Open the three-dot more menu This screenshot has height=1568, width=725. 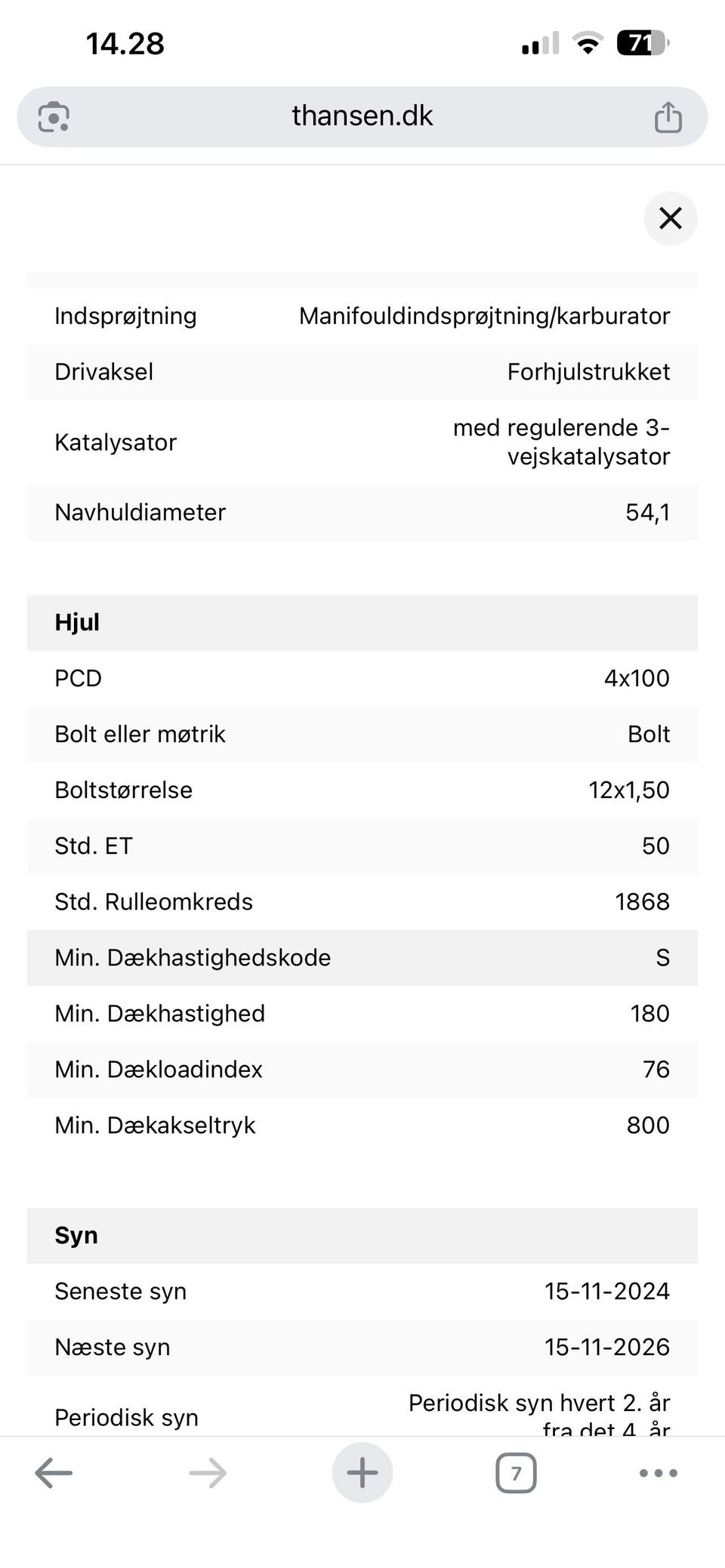[658, 1472]
